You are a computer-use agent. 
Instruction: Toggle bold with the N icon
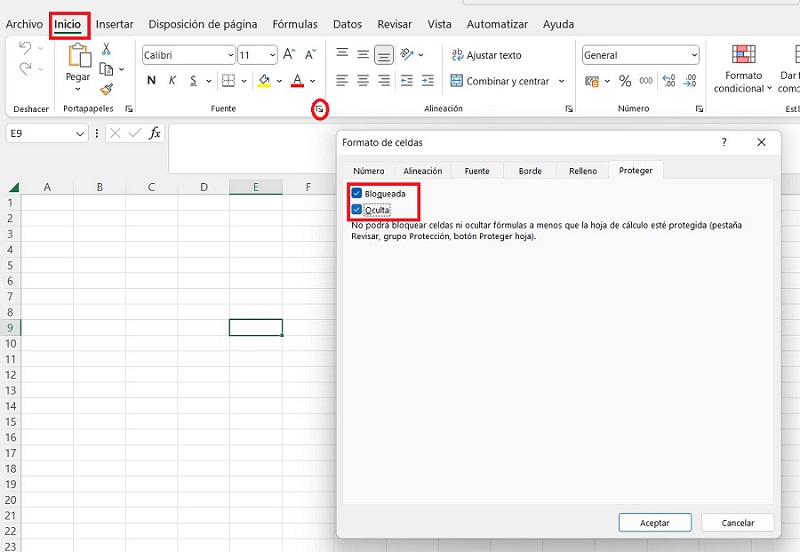(151, 81)
